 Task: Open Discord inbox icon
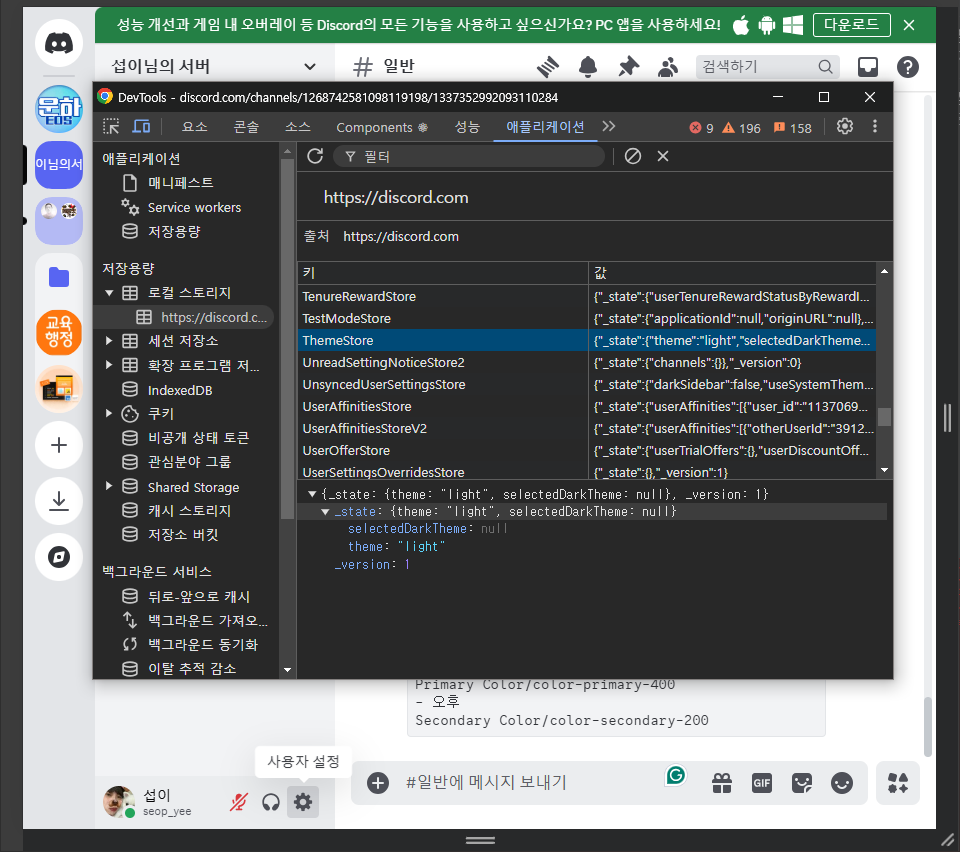(868, 67)
